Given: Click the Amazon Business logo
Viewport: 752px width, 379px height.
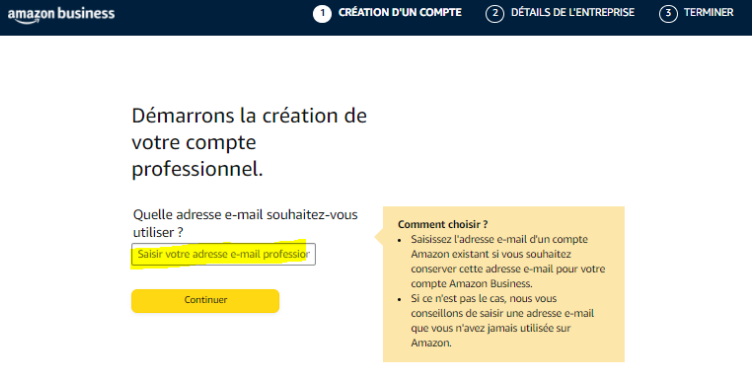Looking at the screenshot, I should pyautogui.click(x=61, y=14).
